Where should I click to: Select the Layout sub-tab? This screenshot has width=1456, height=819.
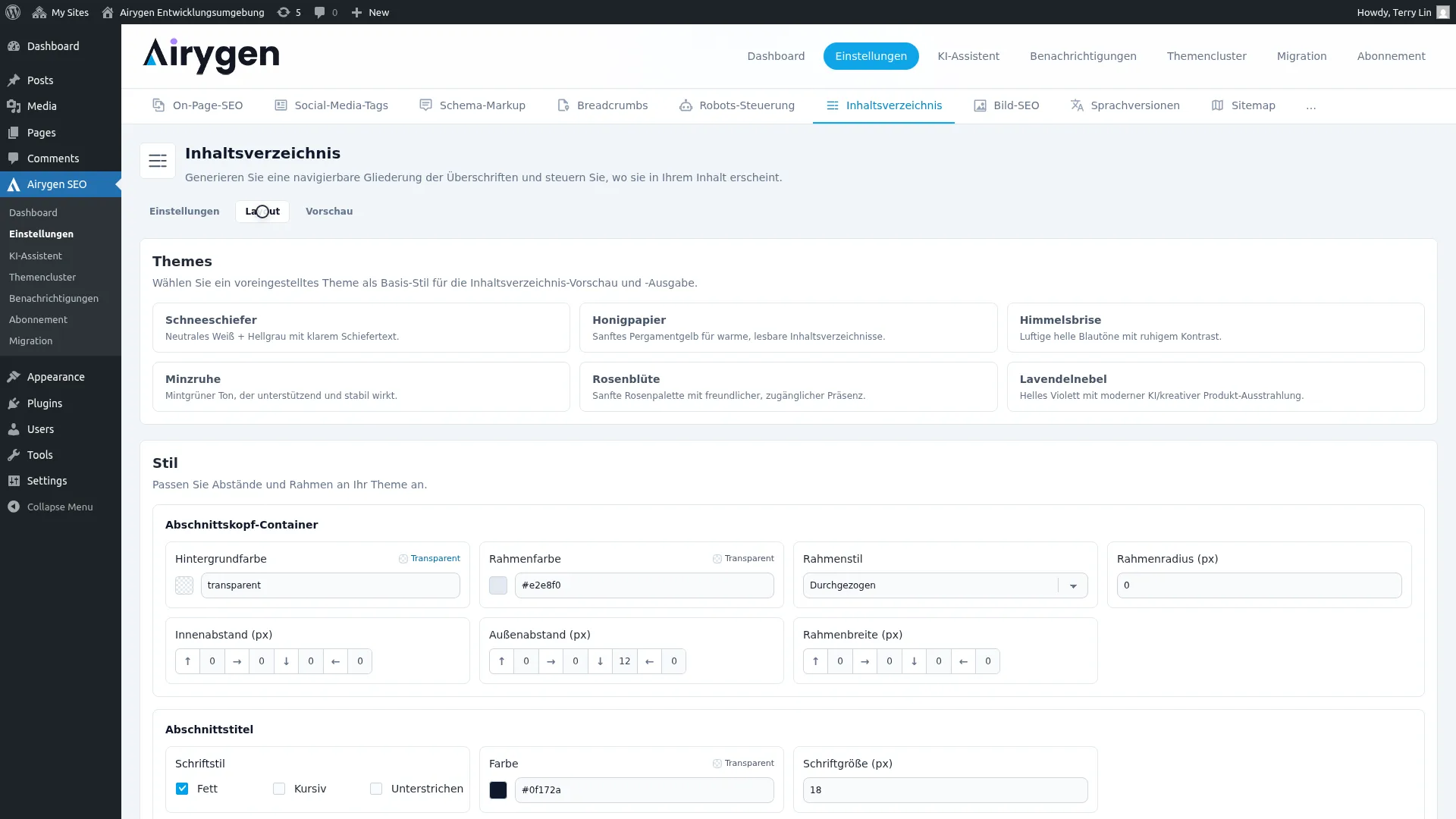pos(262,212)
